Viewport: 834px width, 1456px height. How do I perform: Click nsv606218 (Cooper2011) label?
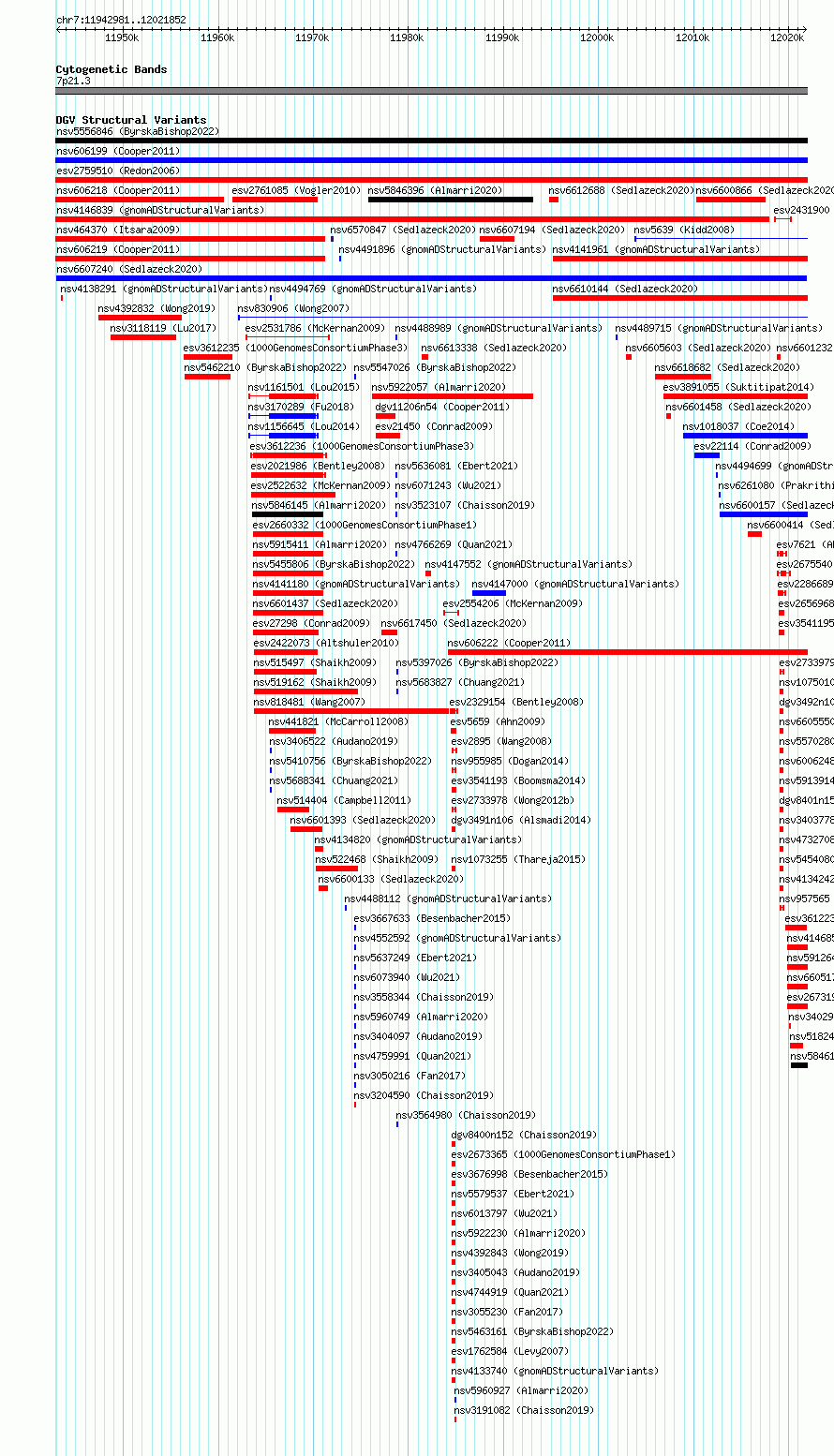click(118, 191)
